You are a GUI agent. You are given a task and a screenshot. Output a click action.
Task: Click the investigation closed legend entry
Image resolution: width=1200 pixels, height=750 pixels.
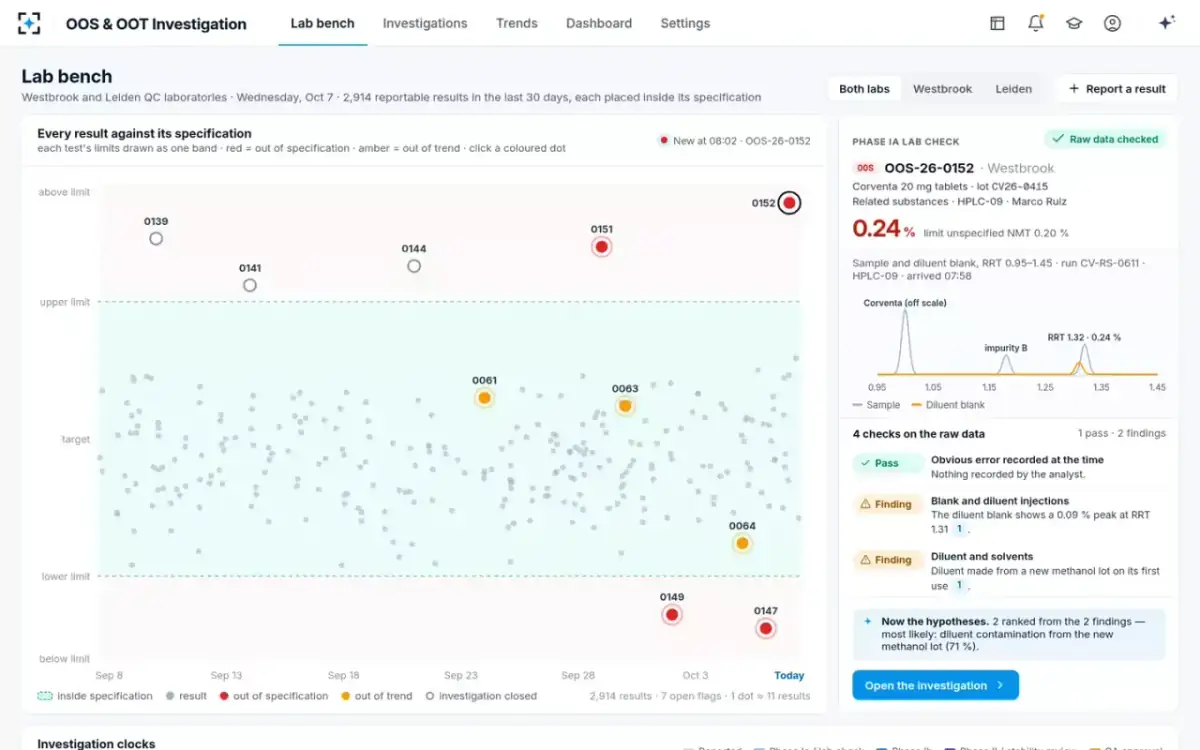(x=481, y=696)
